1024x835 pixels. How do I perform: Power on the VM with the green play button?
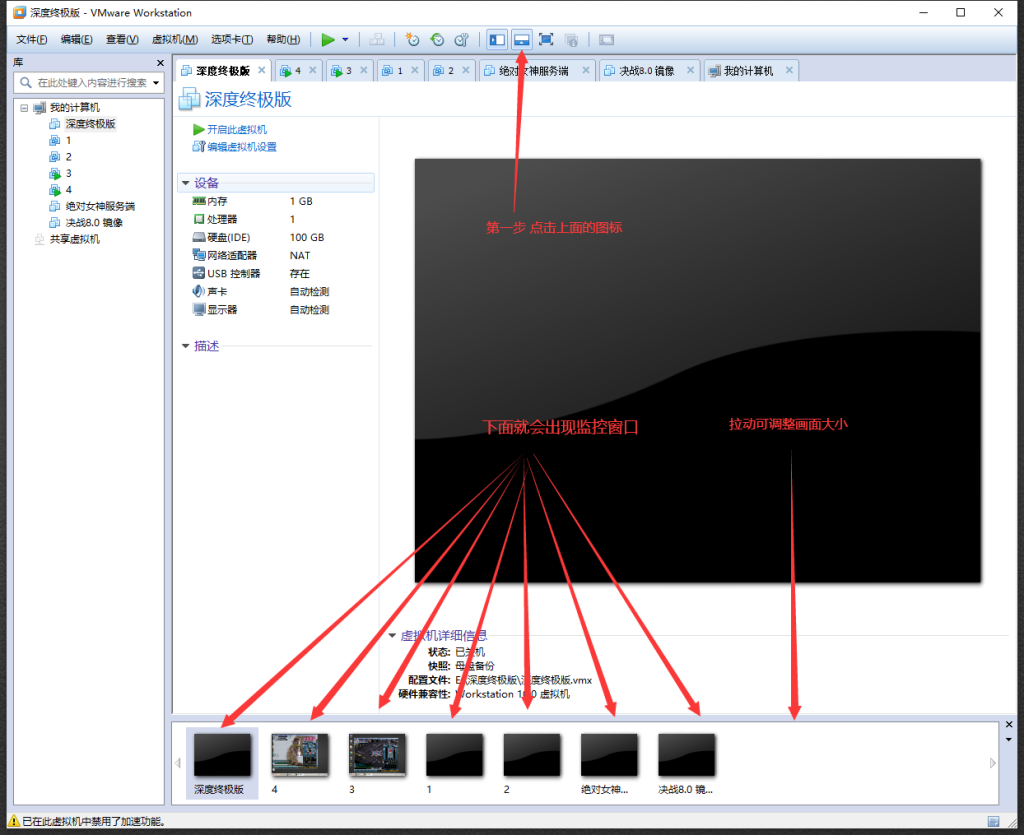click(x=328, y=40)
